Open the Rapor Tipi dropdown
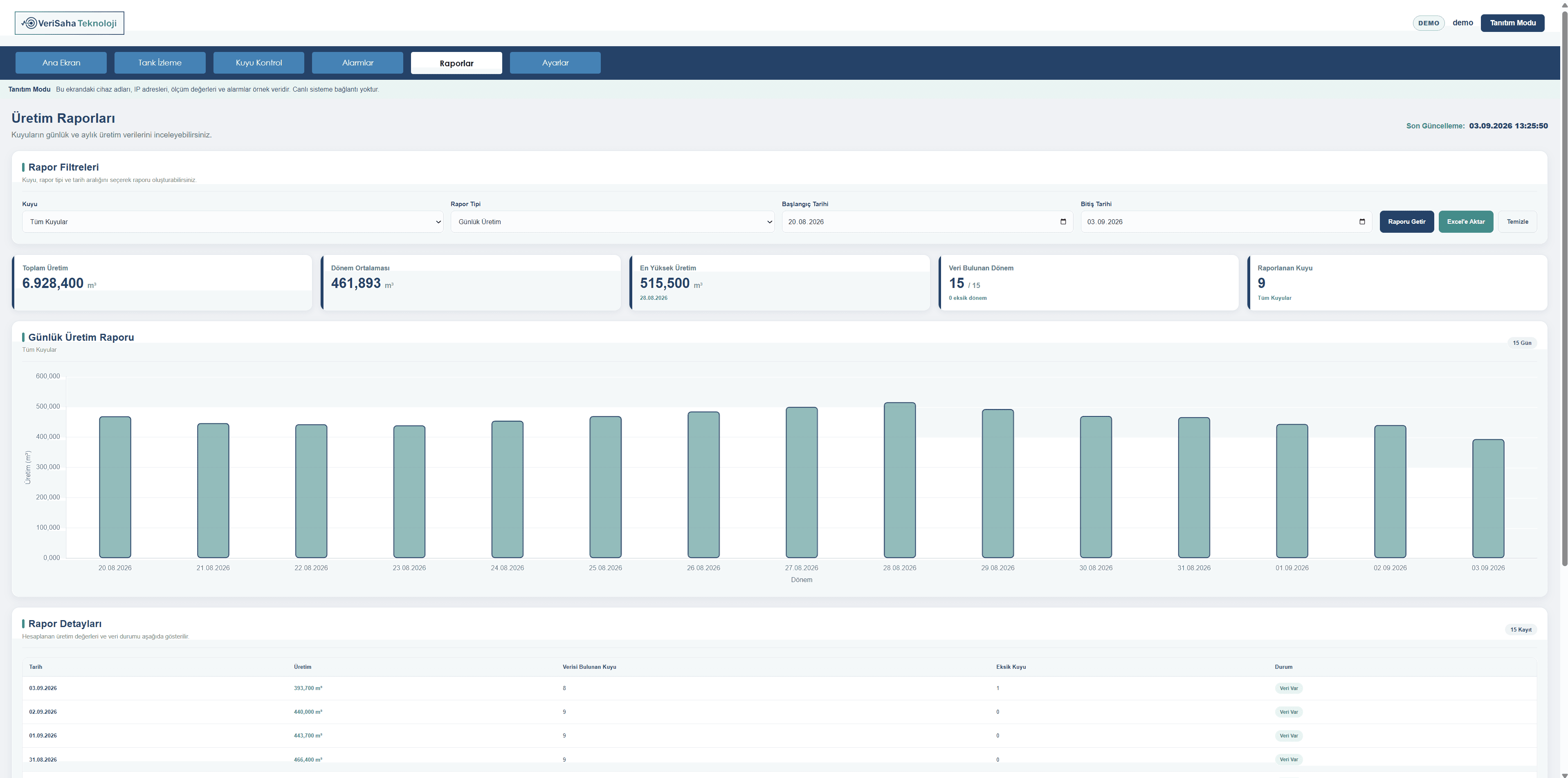This screenshot has height=778, width=1568. pyautogui.click(x=612, y=222)
